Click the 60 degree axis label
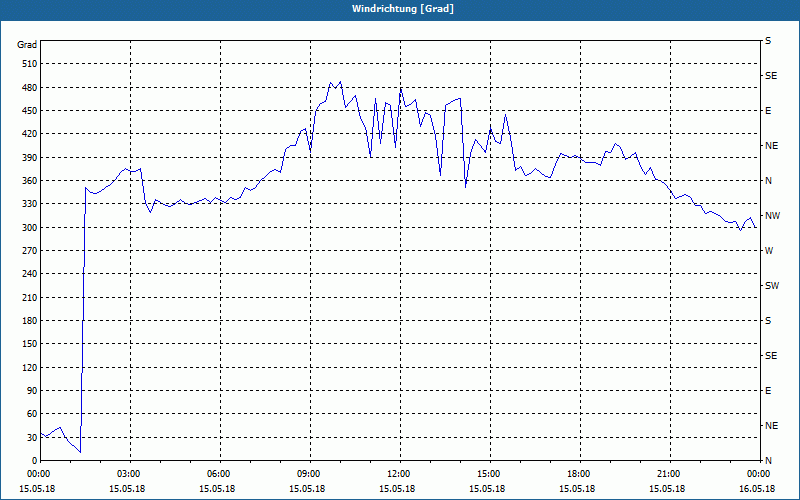 click(32, 414)
